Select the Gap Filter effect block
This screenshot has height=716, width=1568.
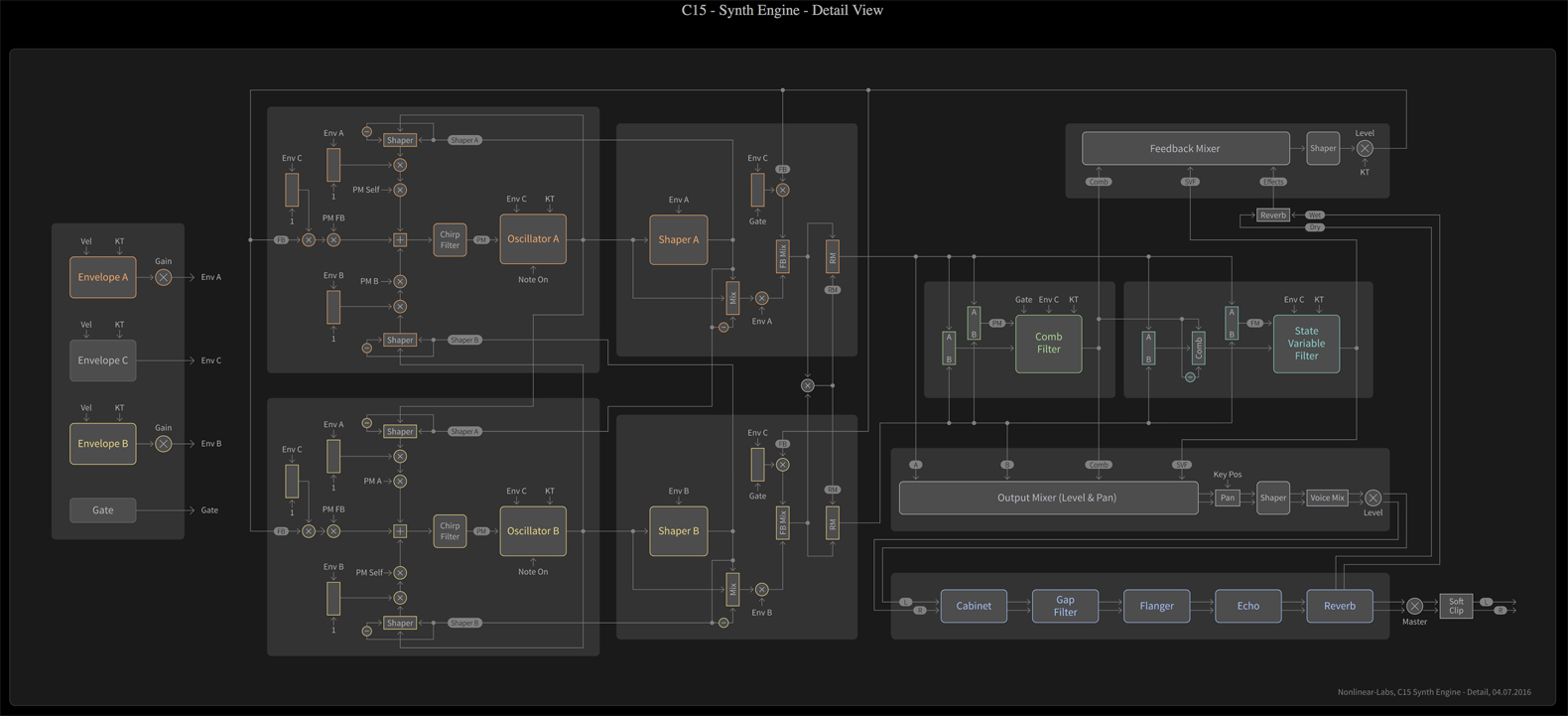[x=1065, y=606]
